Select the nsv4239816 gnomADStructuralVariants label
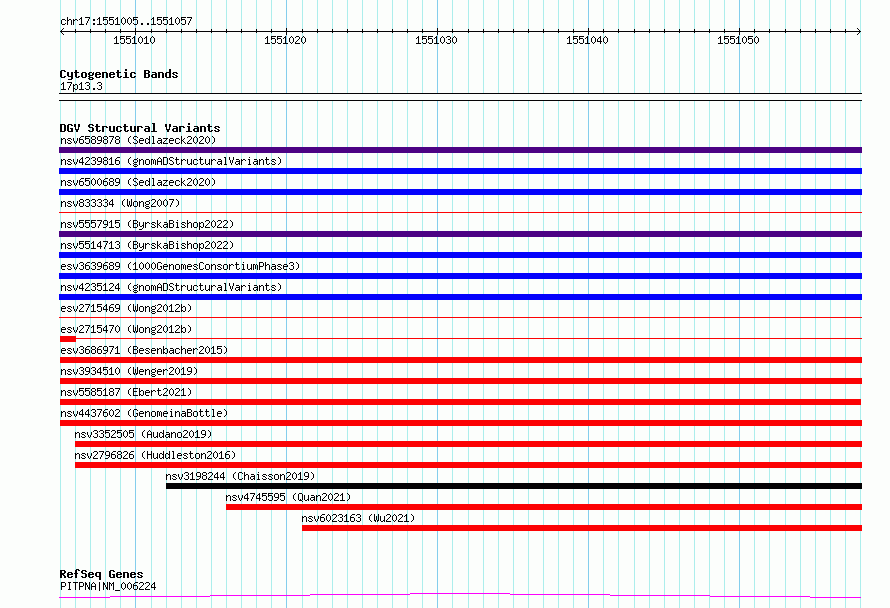The image size is (890, 608). click(171, 161)
